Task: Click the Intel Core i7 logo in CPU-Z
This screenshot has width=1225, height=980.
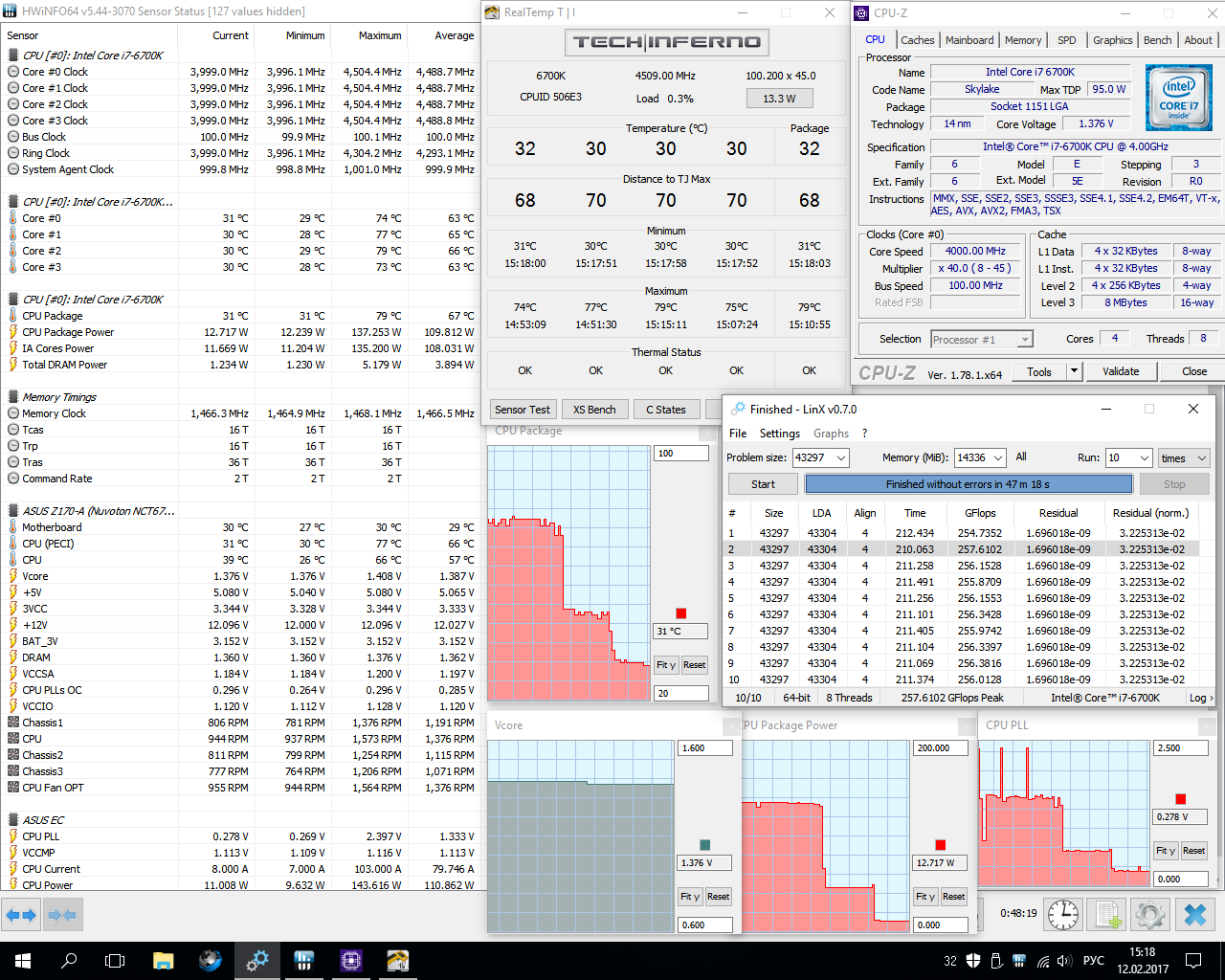Action: [1177, 98]
